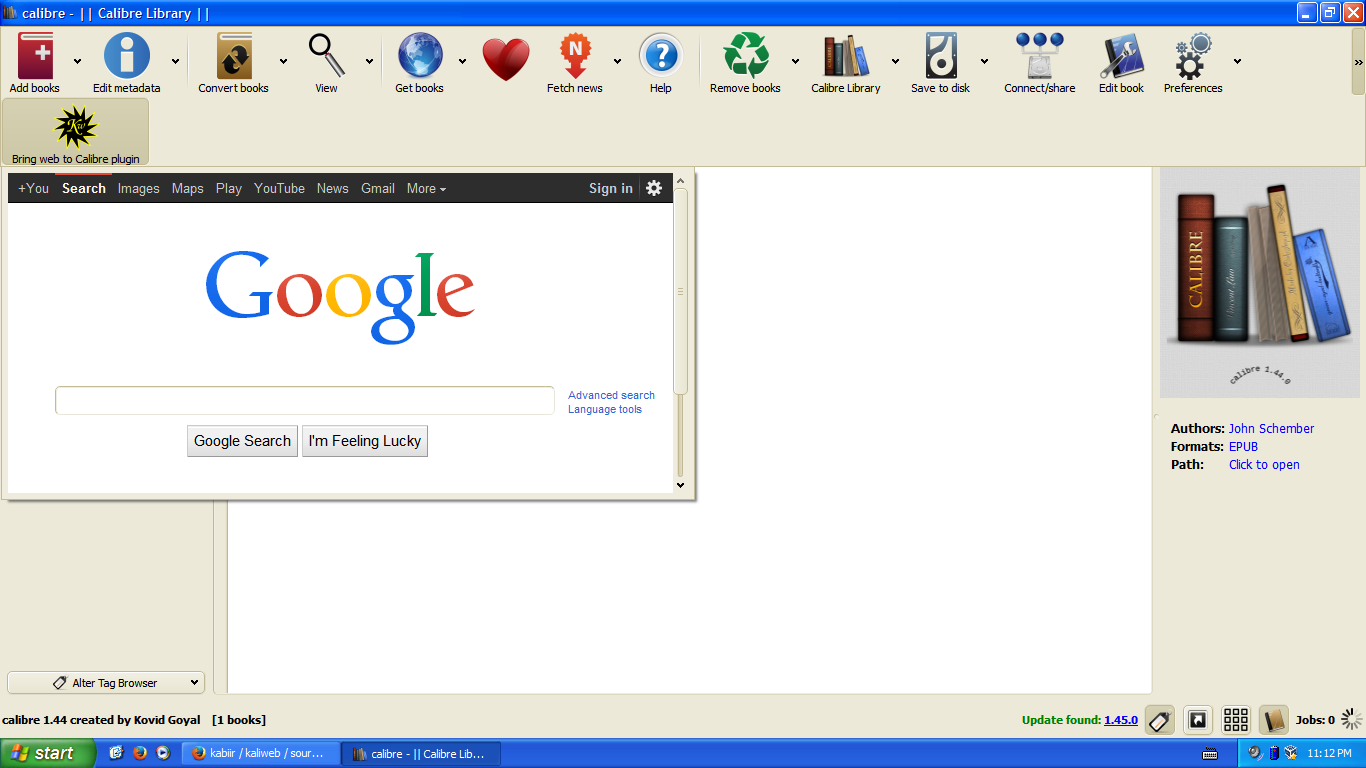The image size is (1366, 768).
Task: Click the I'm Feeling Lucky button
Action: [x=365, y=441]
